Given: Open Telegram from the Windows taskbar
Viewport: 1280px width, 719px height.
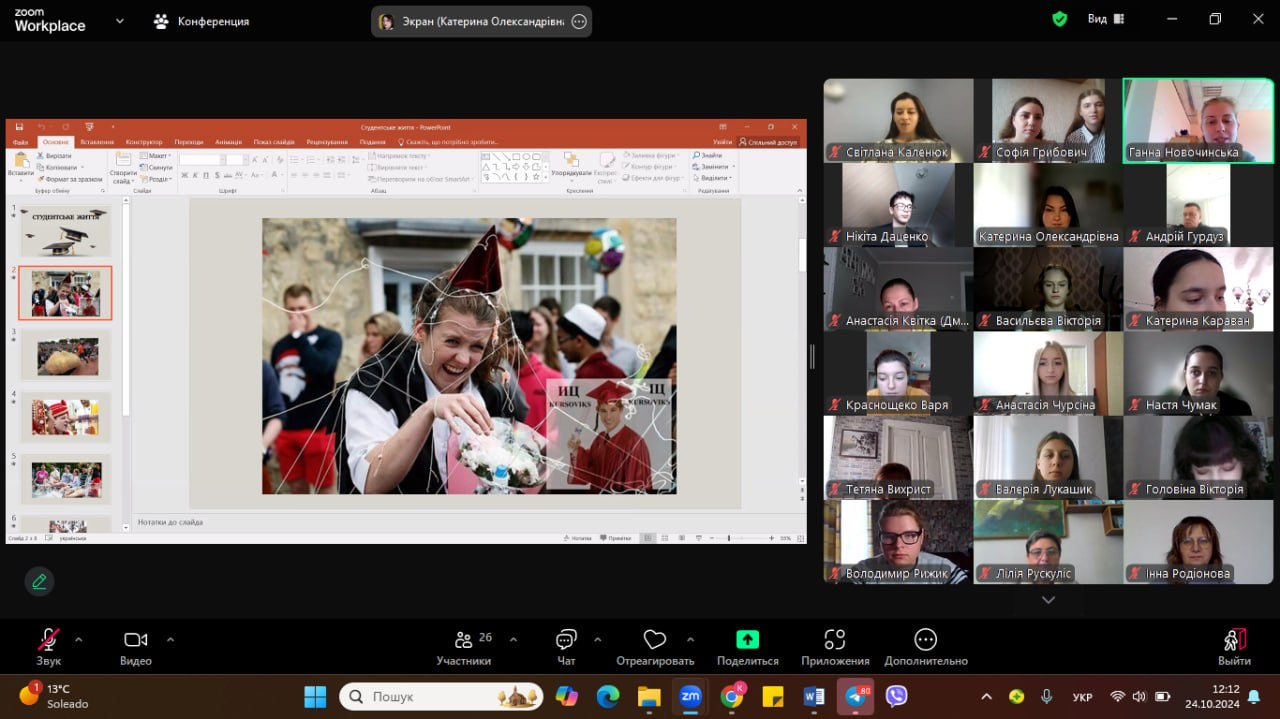Looking at the screenshot, I should (x=855, y=696).
